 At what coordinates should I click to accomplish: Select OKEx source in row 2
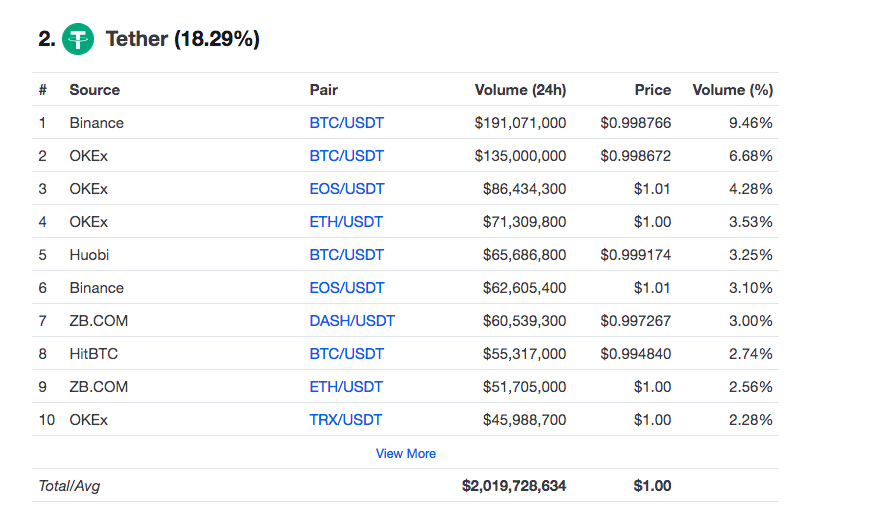click(x=88, y=156)
